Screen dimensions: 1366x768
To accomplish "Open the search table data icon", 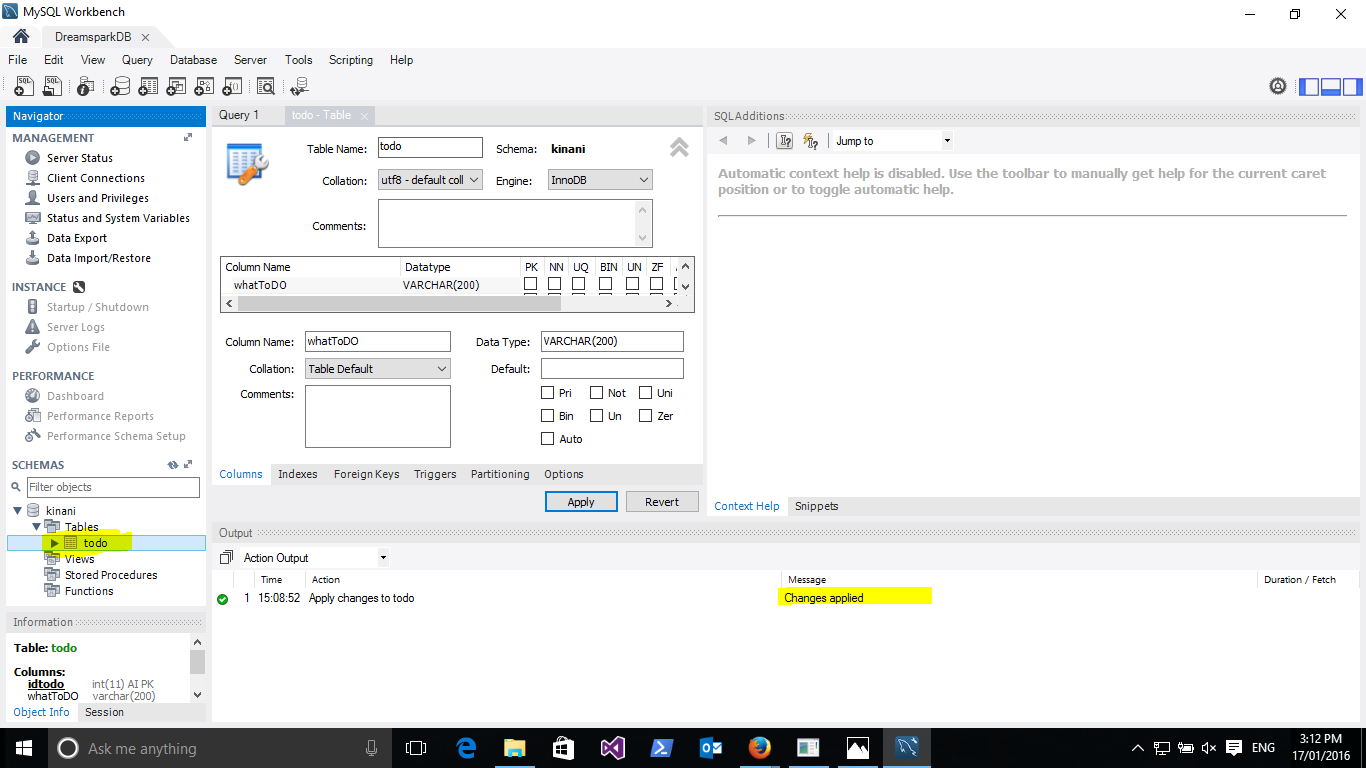I will [265, 87].
